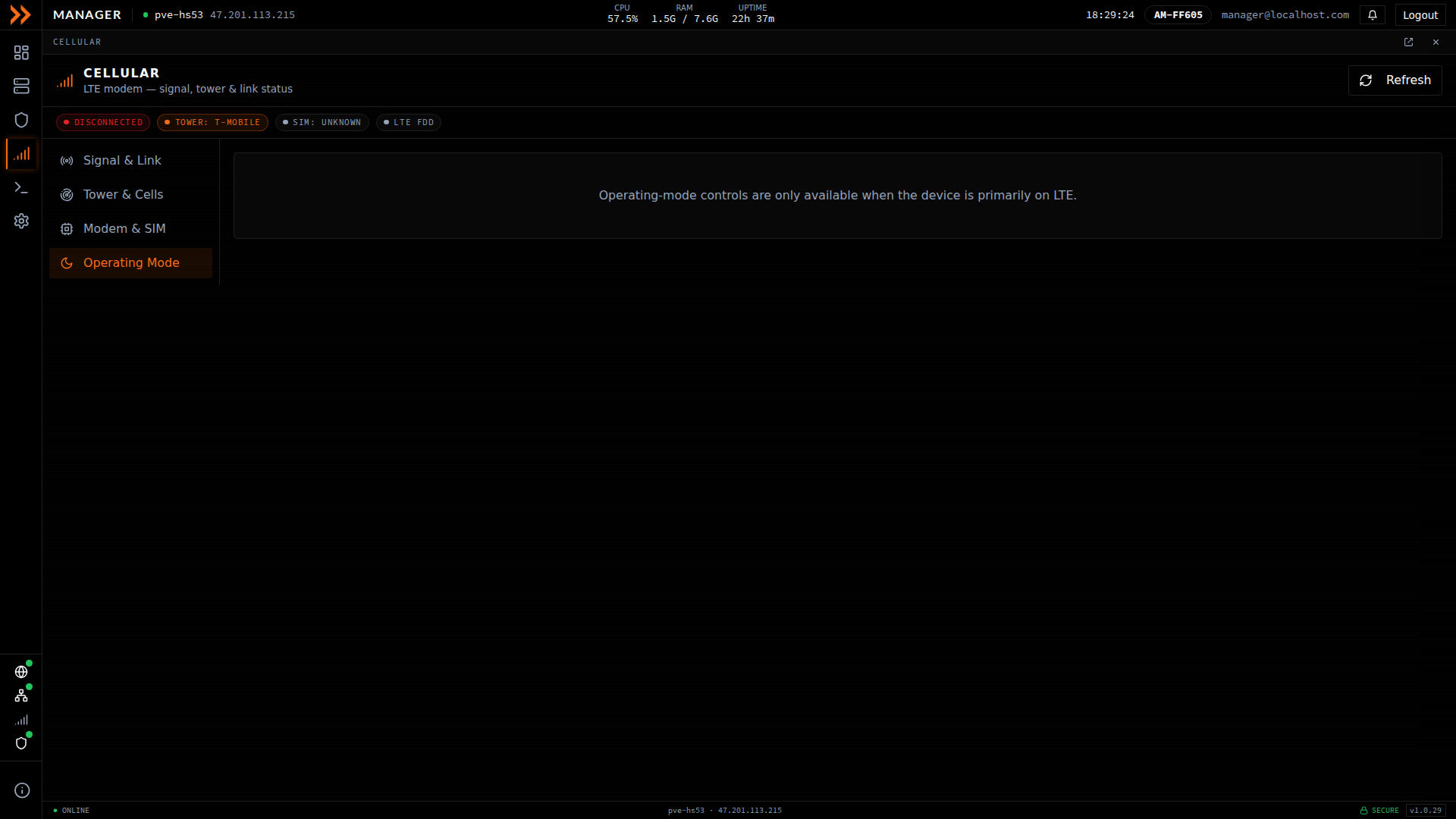Image resolution: width=1456 pixels, height=819 pixels.
Task: Click the SECURE indicator in footer
Action: tap(1379, 811)
